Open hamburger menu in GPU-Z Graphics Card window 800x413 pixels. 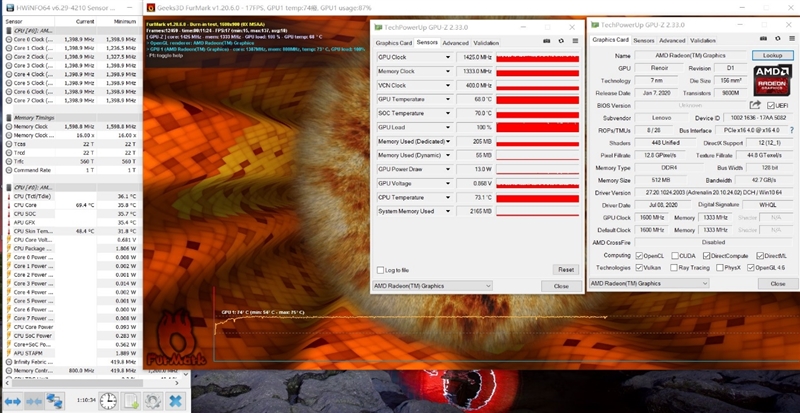coord(791,38)
